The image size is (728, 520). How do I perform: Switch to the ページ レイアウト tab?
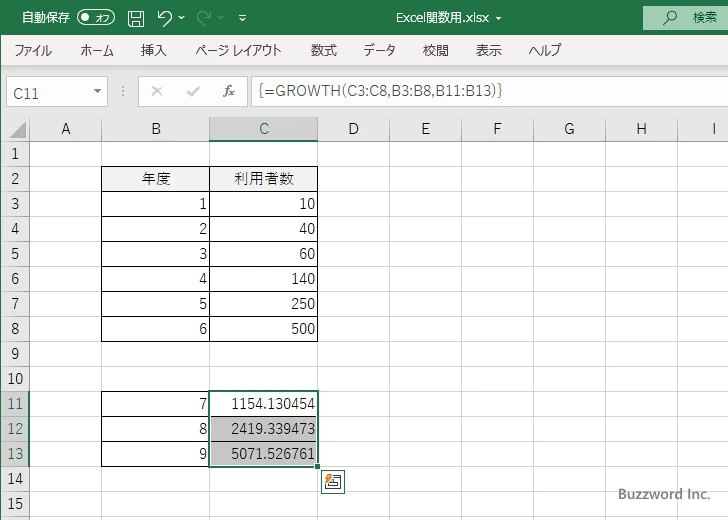238,50
